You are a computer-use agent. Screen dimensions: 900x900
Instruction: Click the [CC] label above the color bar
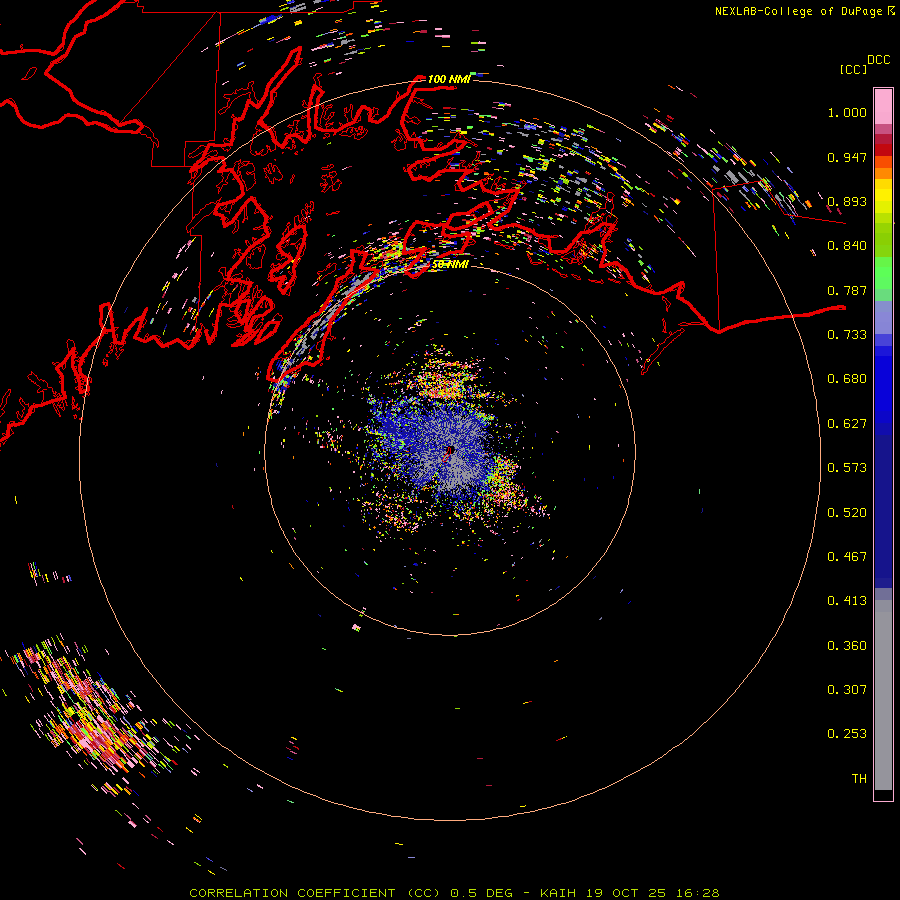853,69
